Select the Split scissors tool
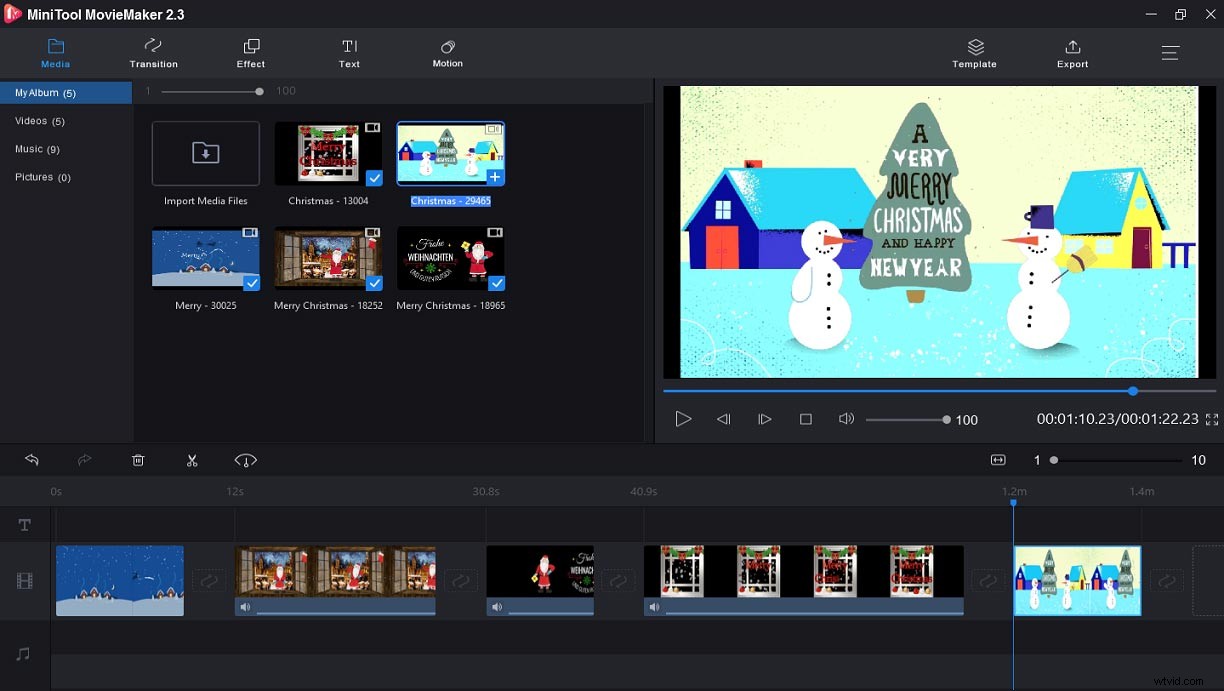 pos(192,460)
